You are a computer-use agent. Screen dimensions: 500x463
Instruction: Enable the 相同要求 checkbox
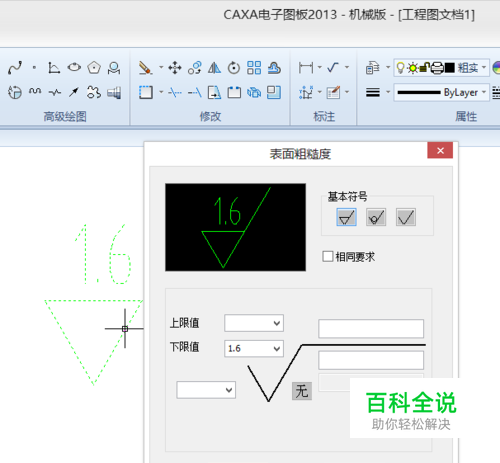328,257
